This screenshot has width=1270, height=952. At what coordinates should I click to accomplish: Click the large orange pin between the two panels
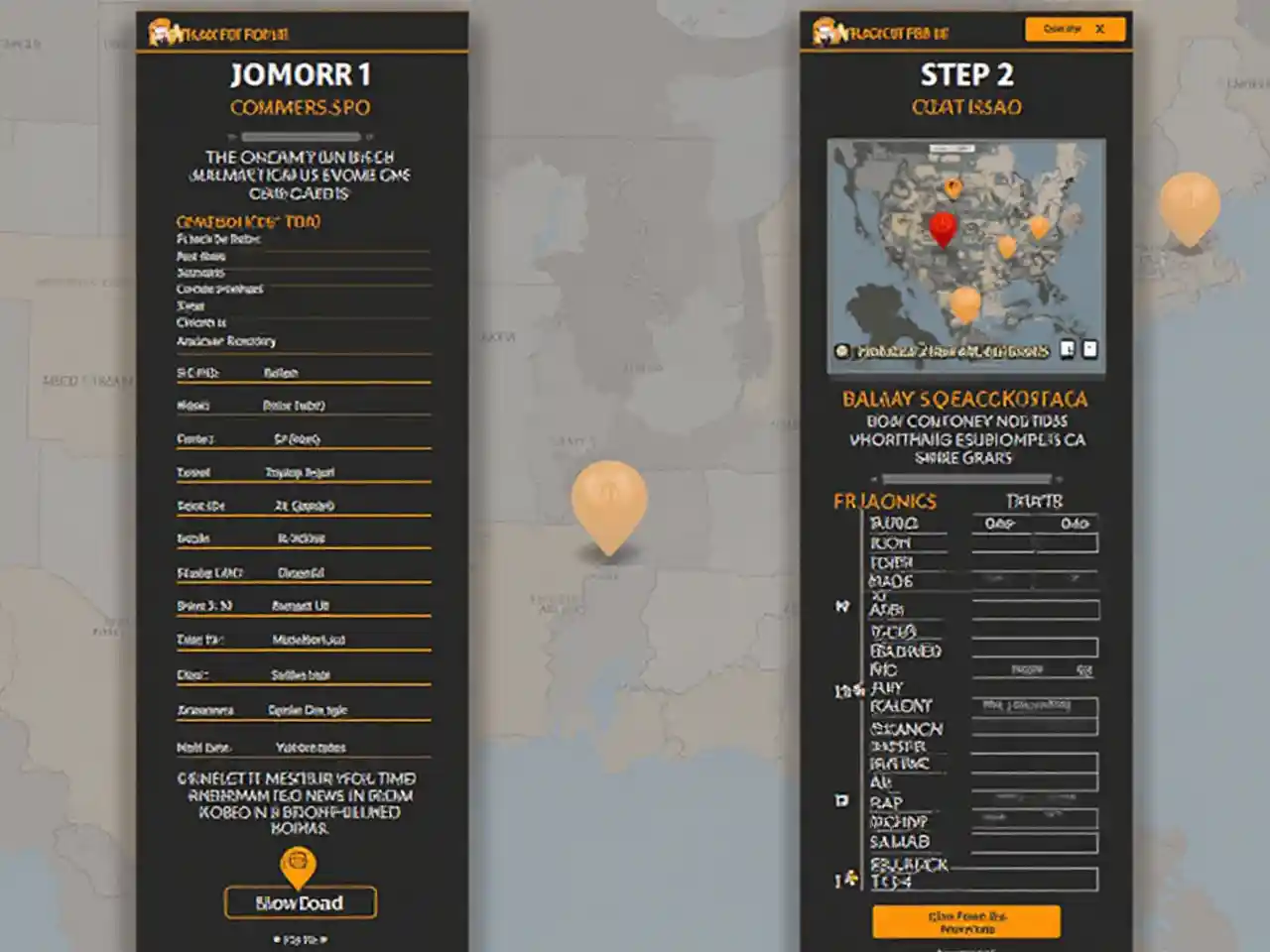(x=609, y=500)
